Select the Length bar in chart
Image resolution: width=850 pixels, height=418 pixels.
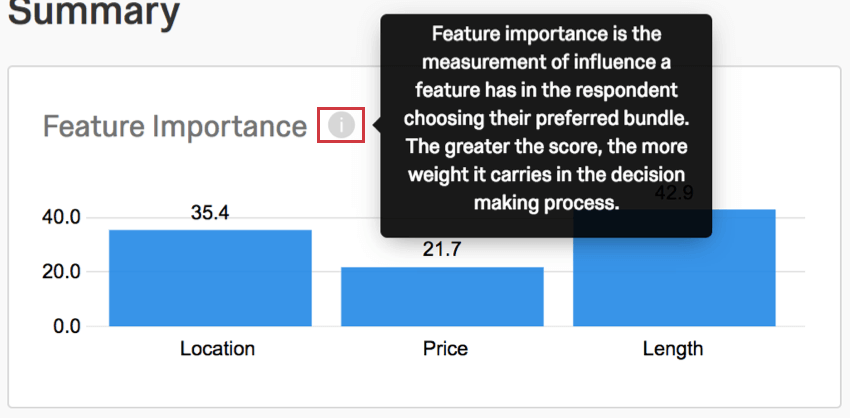click(x=674, y=268)
